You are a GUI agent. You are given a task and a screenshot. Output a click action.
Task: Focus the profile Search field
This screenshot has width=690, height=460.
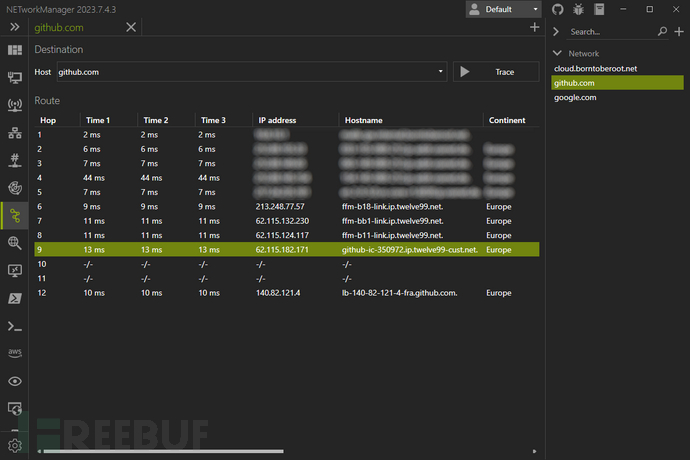point(612,32)
